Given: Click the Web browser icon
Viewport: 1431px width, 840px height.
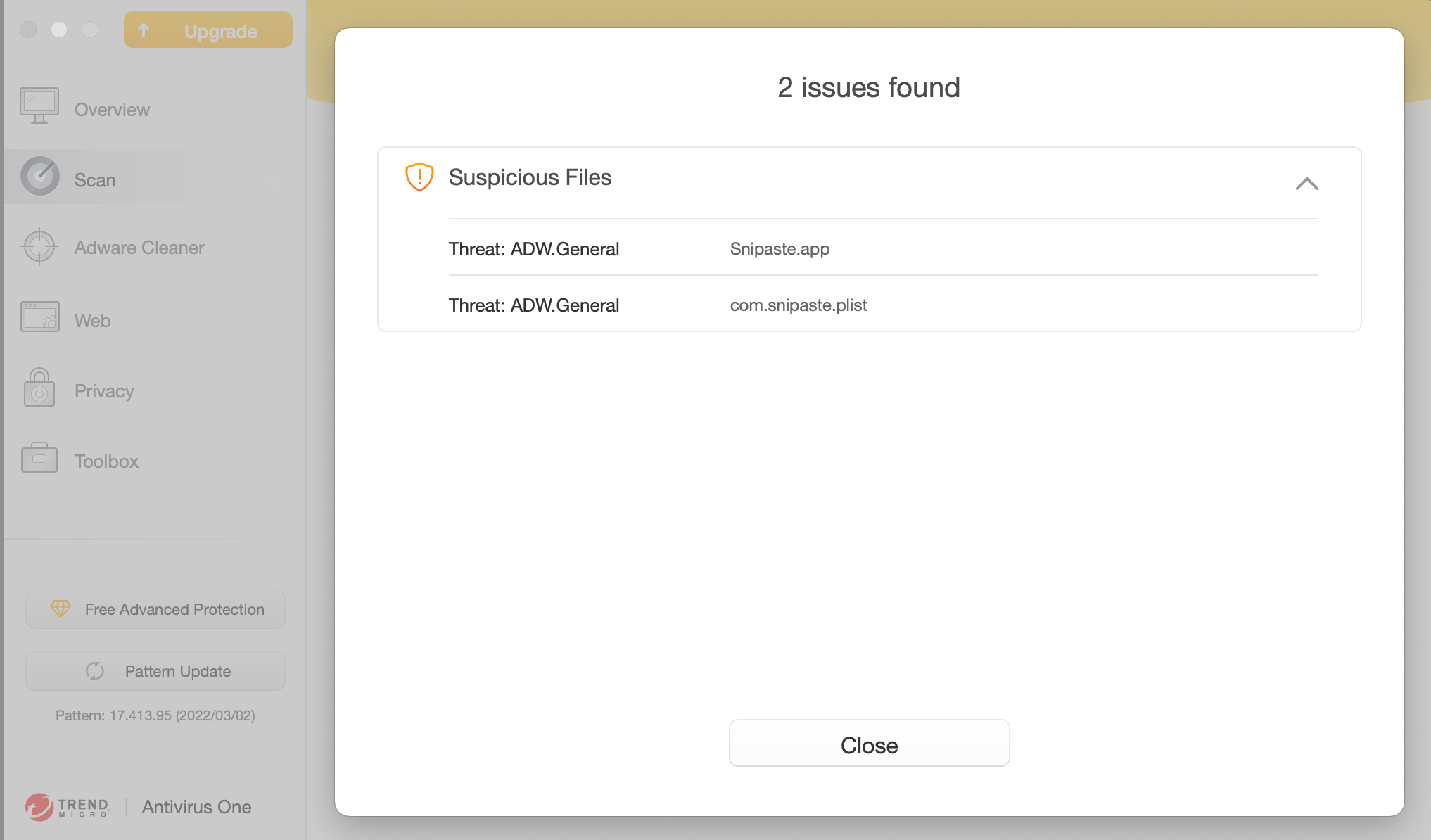Looking at the screenshot, I should click(x=40, y=317).
